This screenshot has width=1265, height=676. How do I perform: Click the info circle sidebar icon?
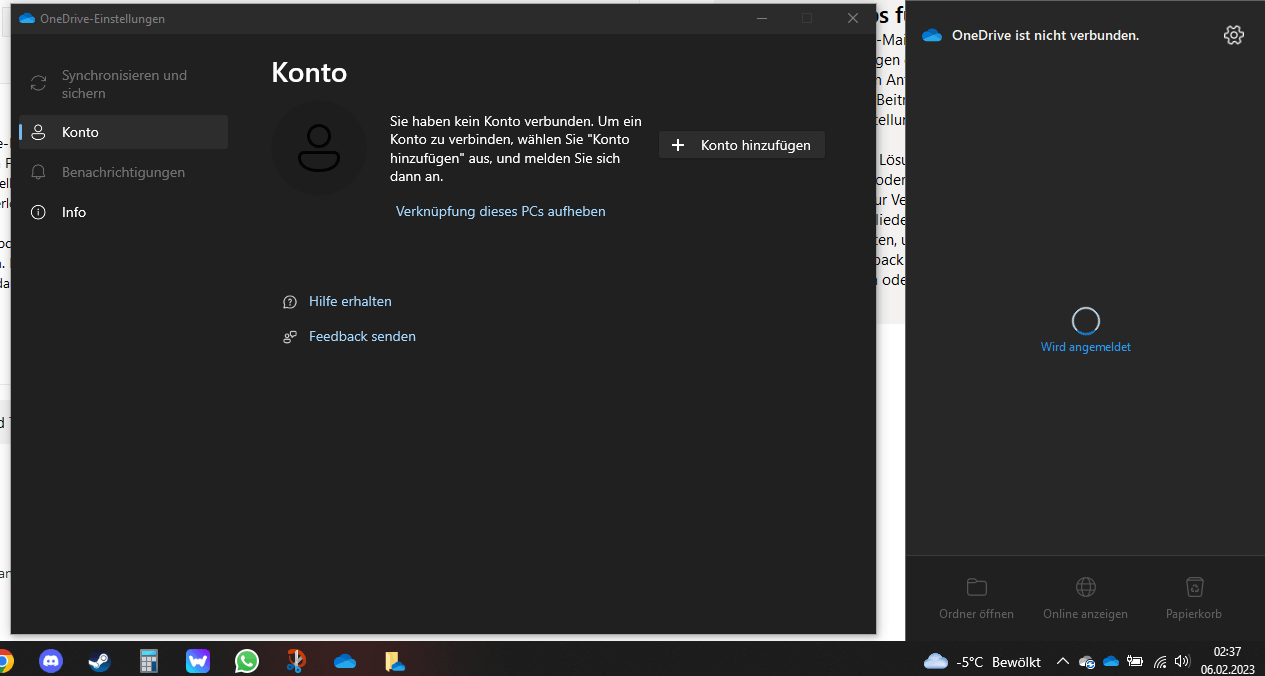(38, 212)
